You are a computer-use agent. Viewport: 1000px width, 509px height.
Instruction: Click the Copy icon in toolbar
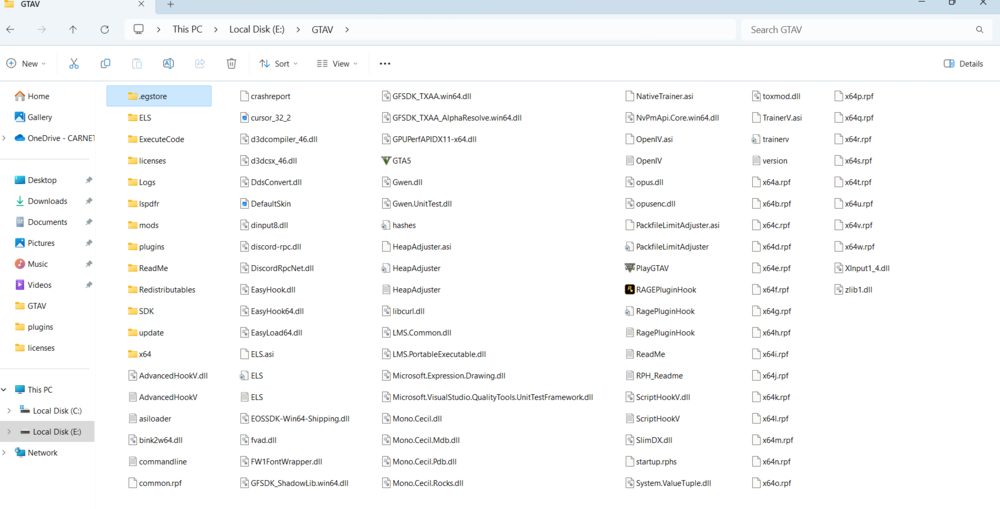(105, 64)
